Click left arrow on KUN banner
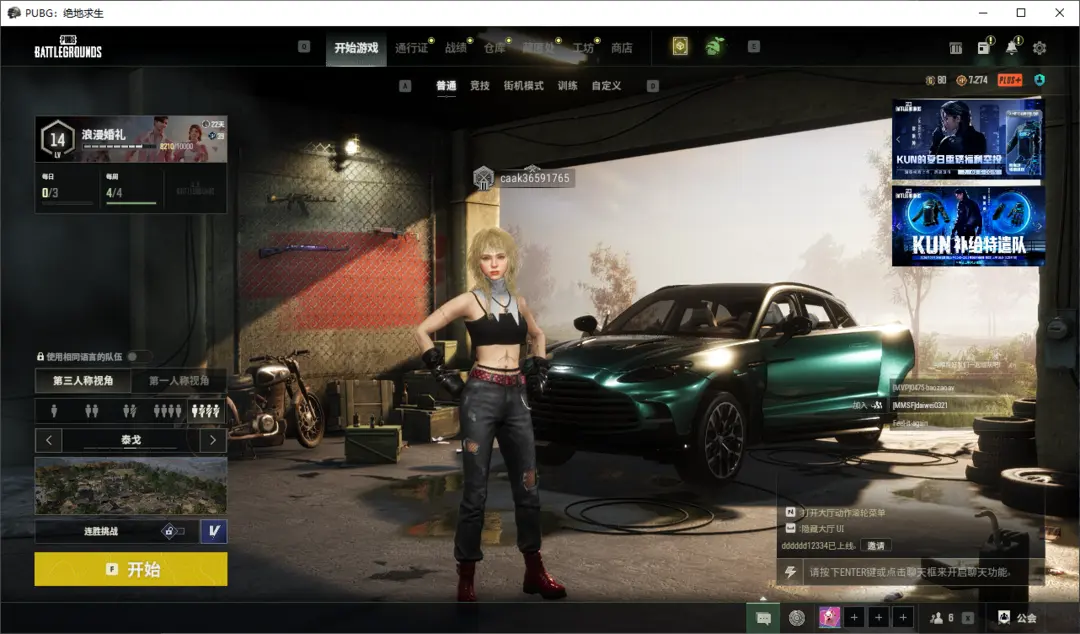This screenshot has width=1080, height=634. 898,139
